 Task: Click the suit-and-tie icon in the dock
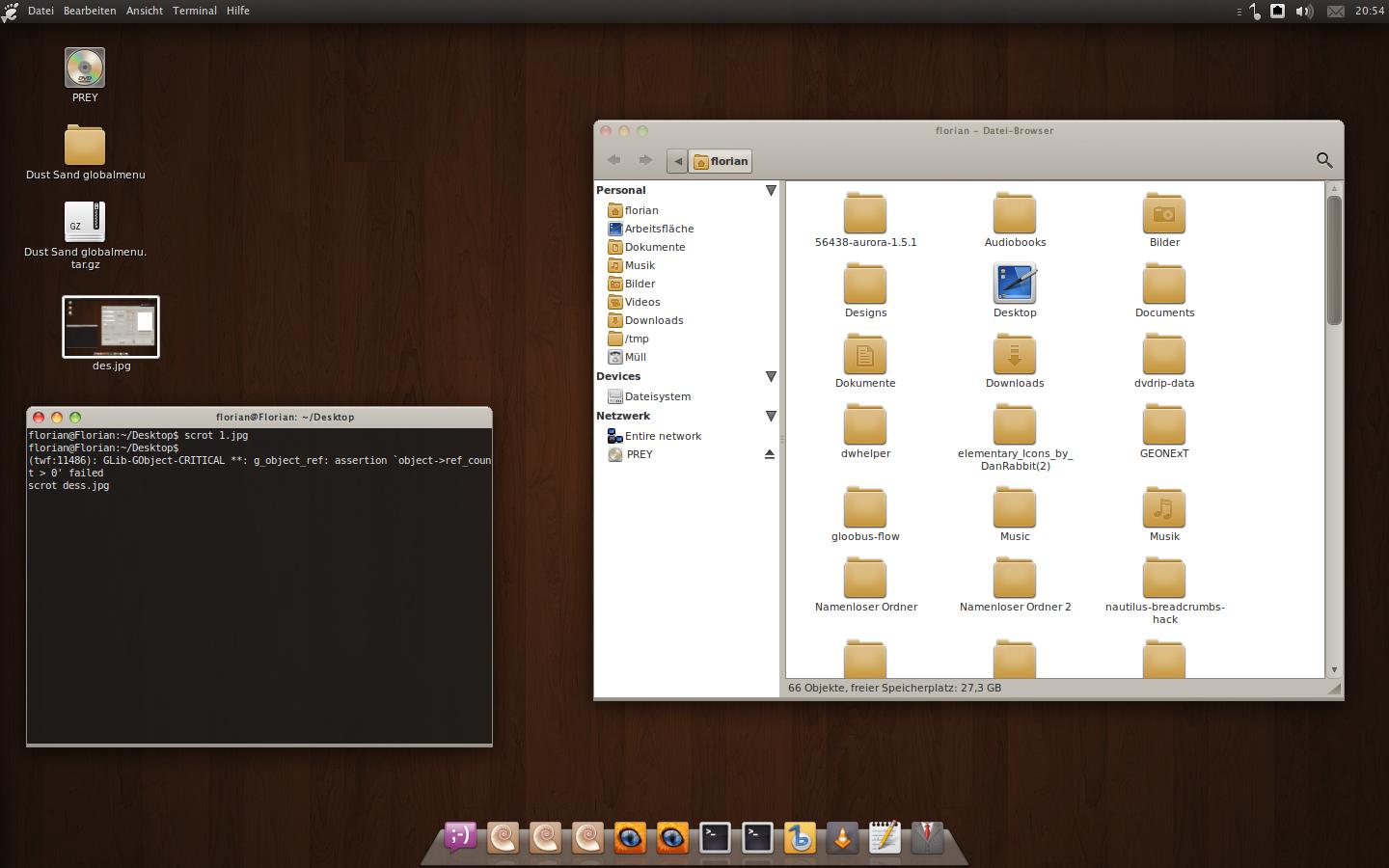(927, 838)
